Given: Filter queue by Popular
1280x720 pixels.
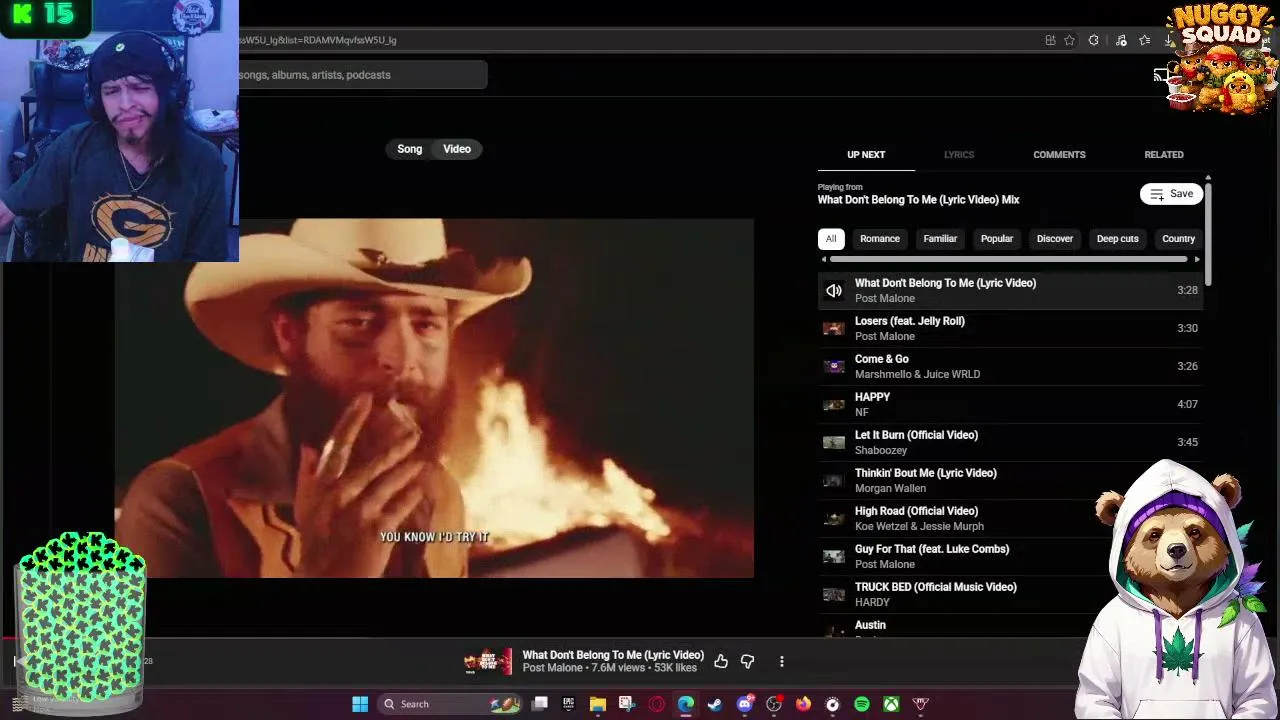Looking at the screenshot, I should pyautogui.click(x=997, y=239).
